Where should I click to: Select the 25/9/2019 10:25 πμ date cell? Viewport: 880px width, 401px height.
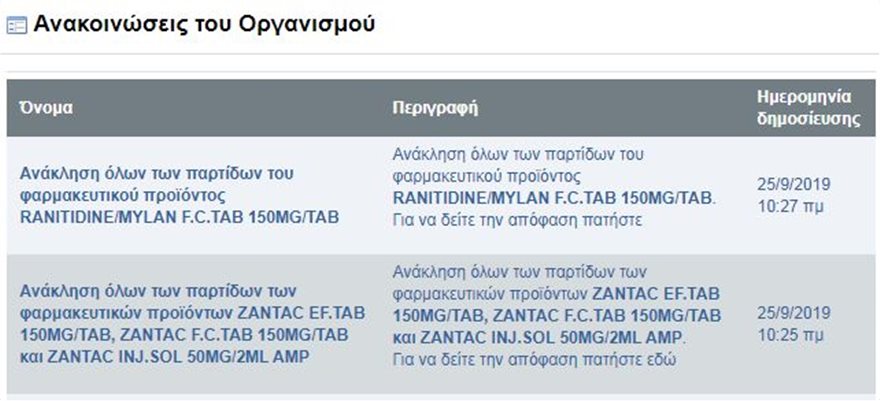click(793, 324)
